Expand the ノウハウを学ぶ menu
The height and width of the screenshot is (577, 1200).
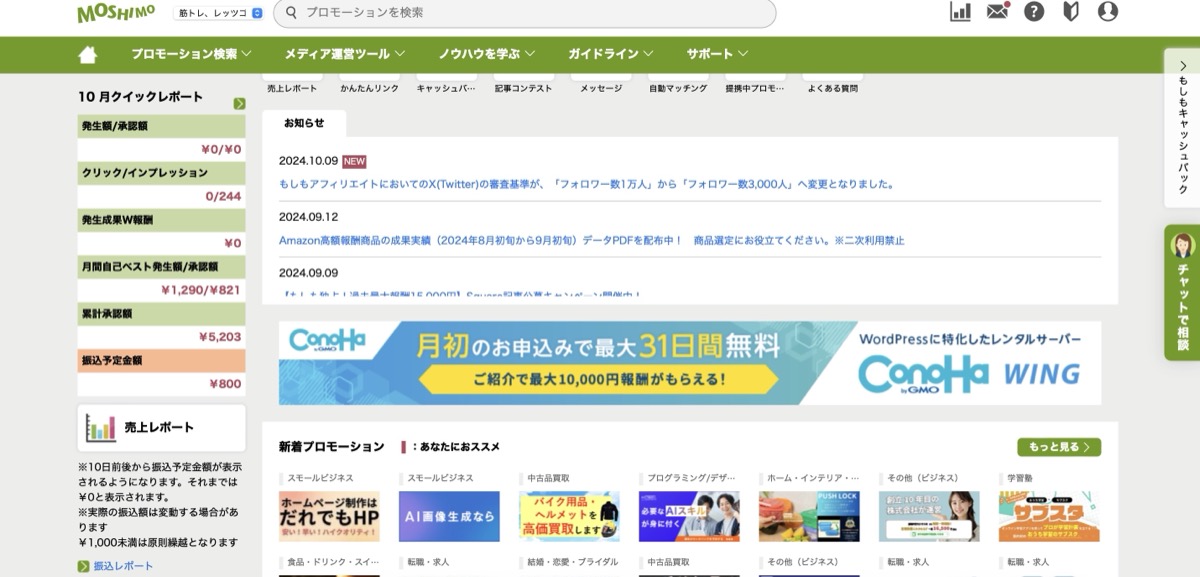[487, 54]
